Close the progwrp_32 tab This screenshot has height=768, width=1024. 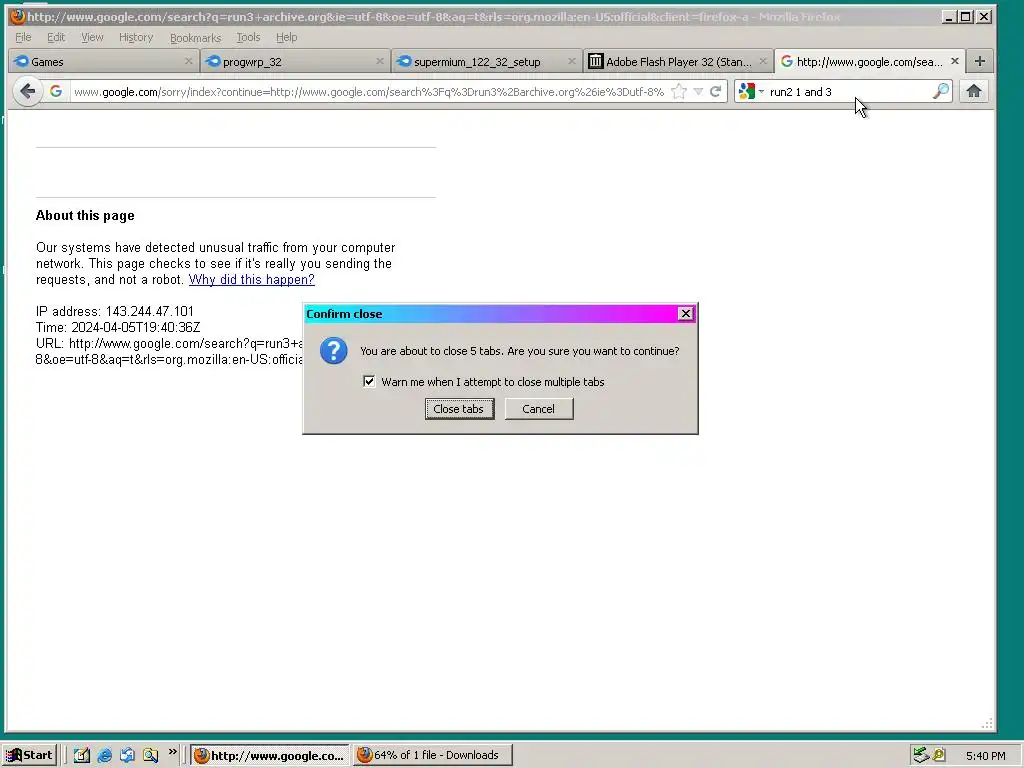pos(380,61)
